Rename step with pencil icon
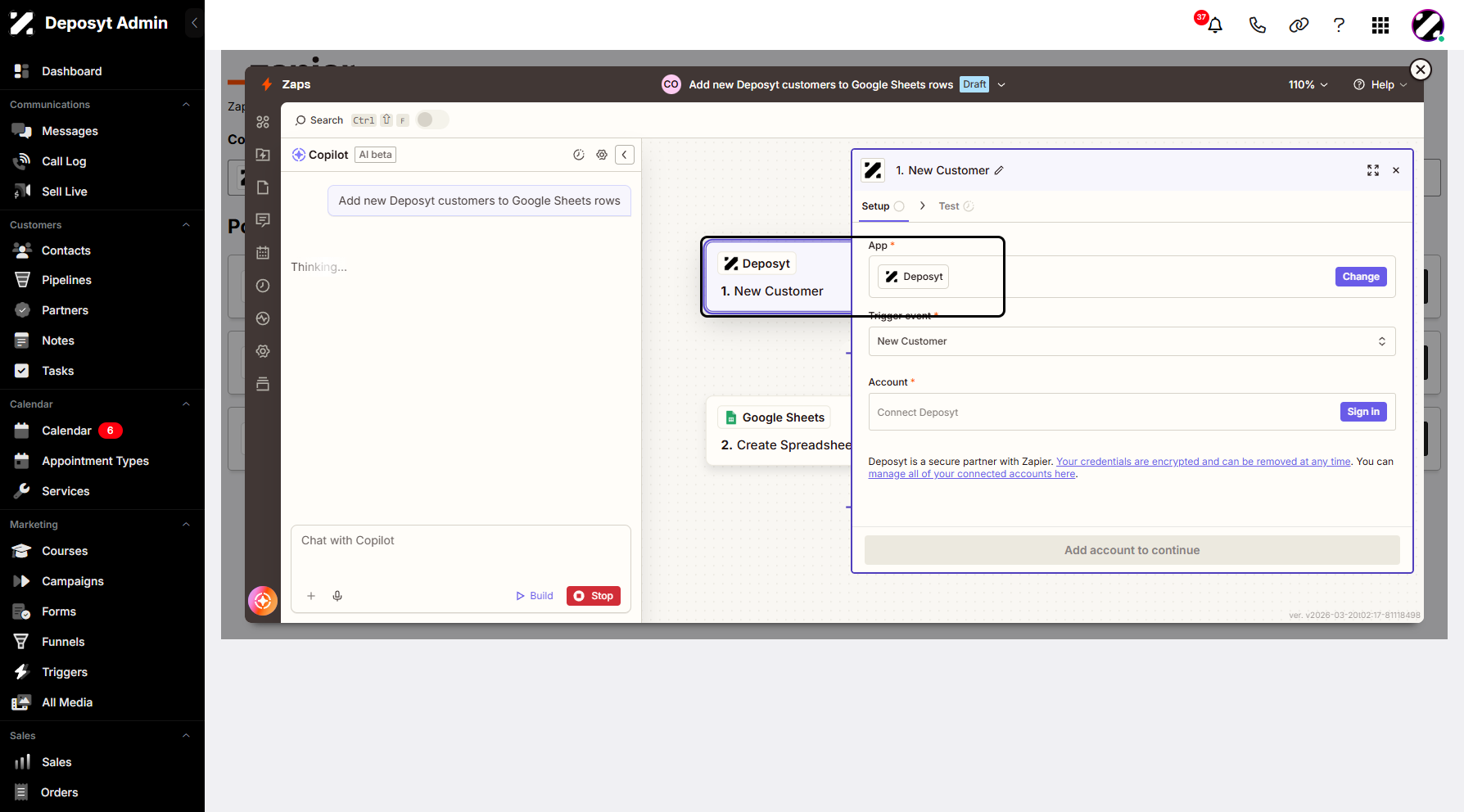This screenshot has height=812, width=1464. (x=999, y=170)
